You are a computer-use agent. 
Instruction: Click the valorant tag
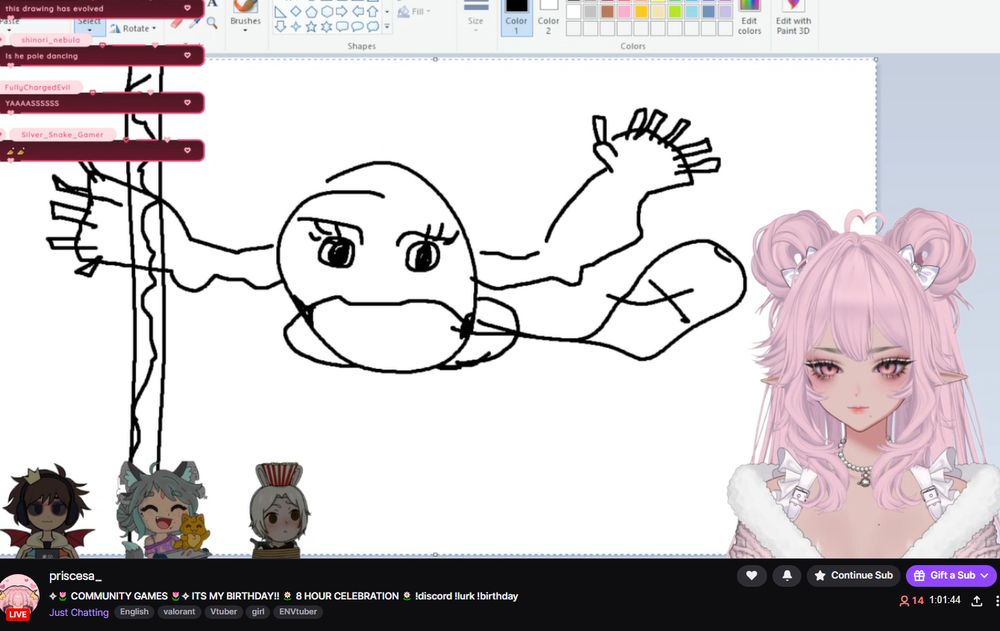pos(179,612)
